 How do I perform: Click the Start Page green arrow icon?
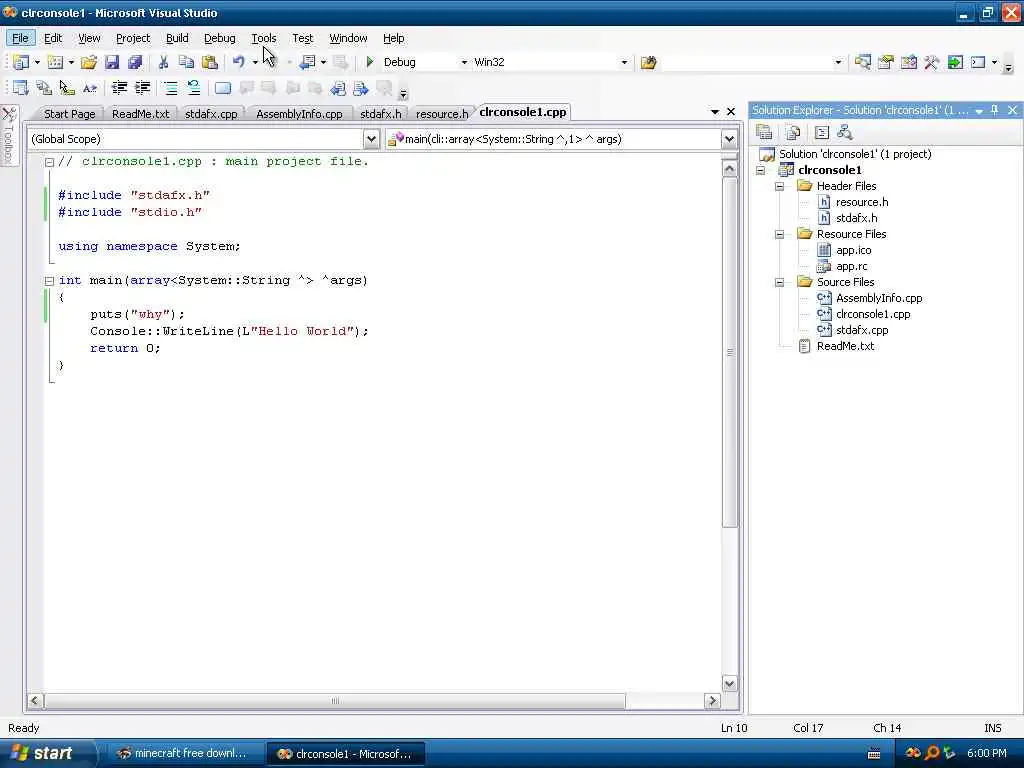pyautogui.click(x=955, y=62)
